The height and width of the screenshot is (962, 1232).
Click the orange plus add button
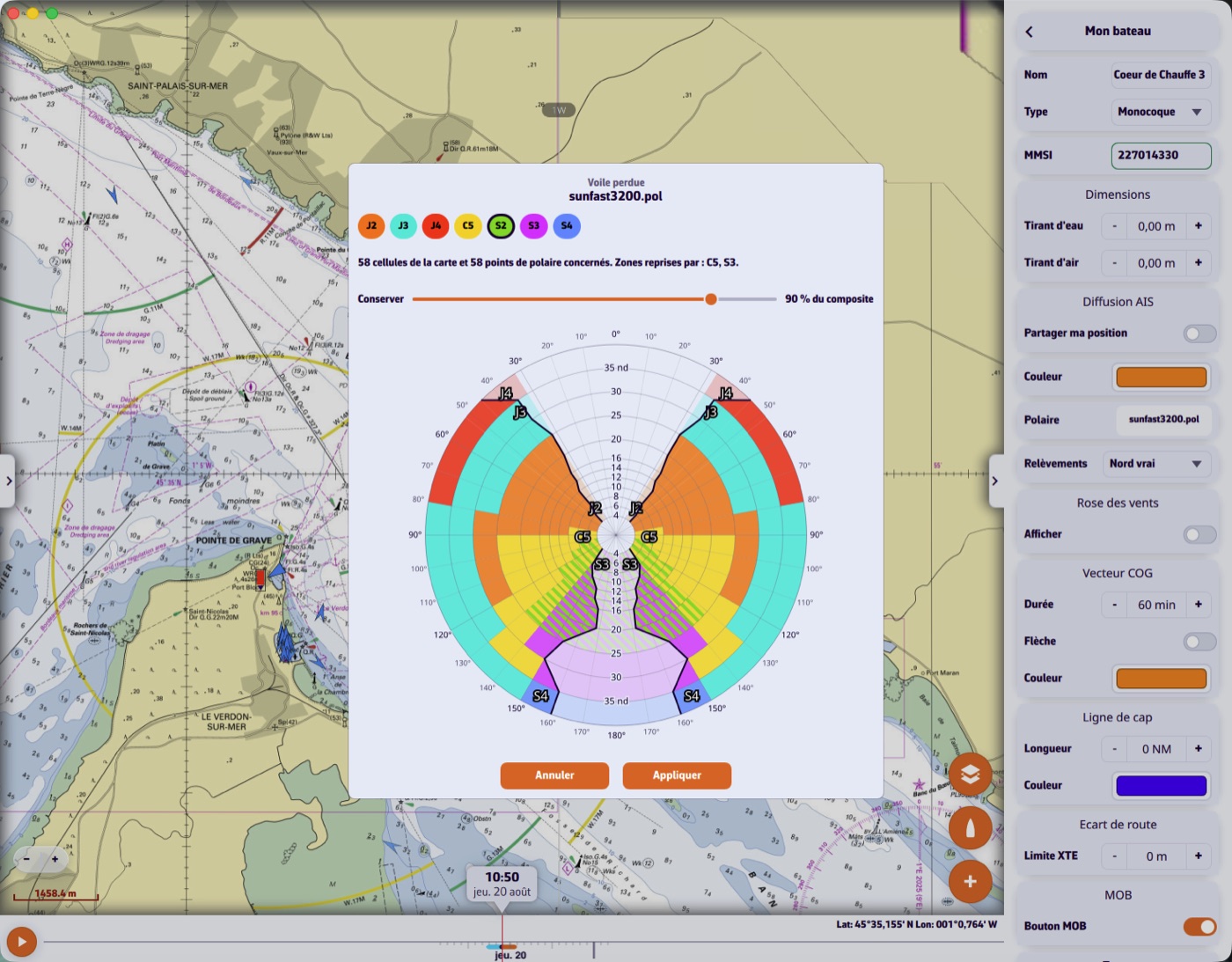click(x=970, y=882)
